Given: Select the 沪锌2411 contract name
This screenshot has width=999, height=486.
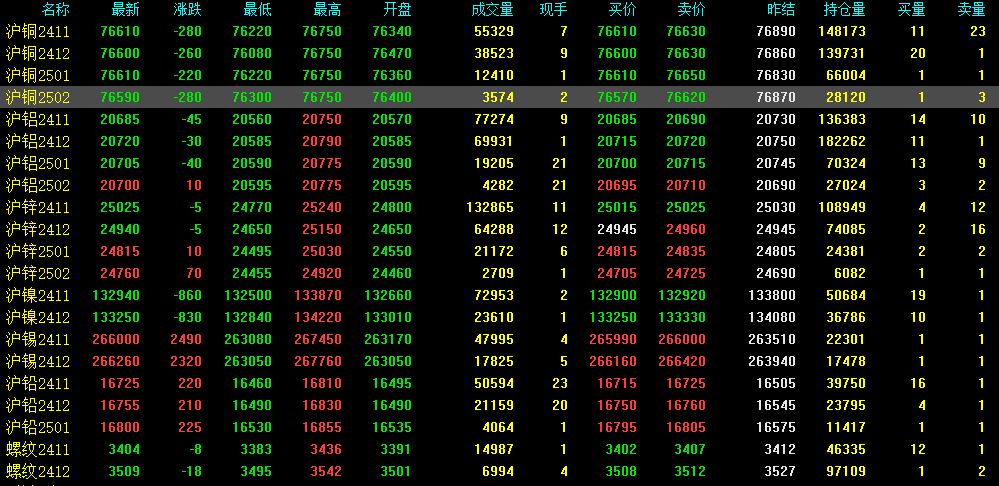Looking at the screenshot, I should (x=38, y=208).
